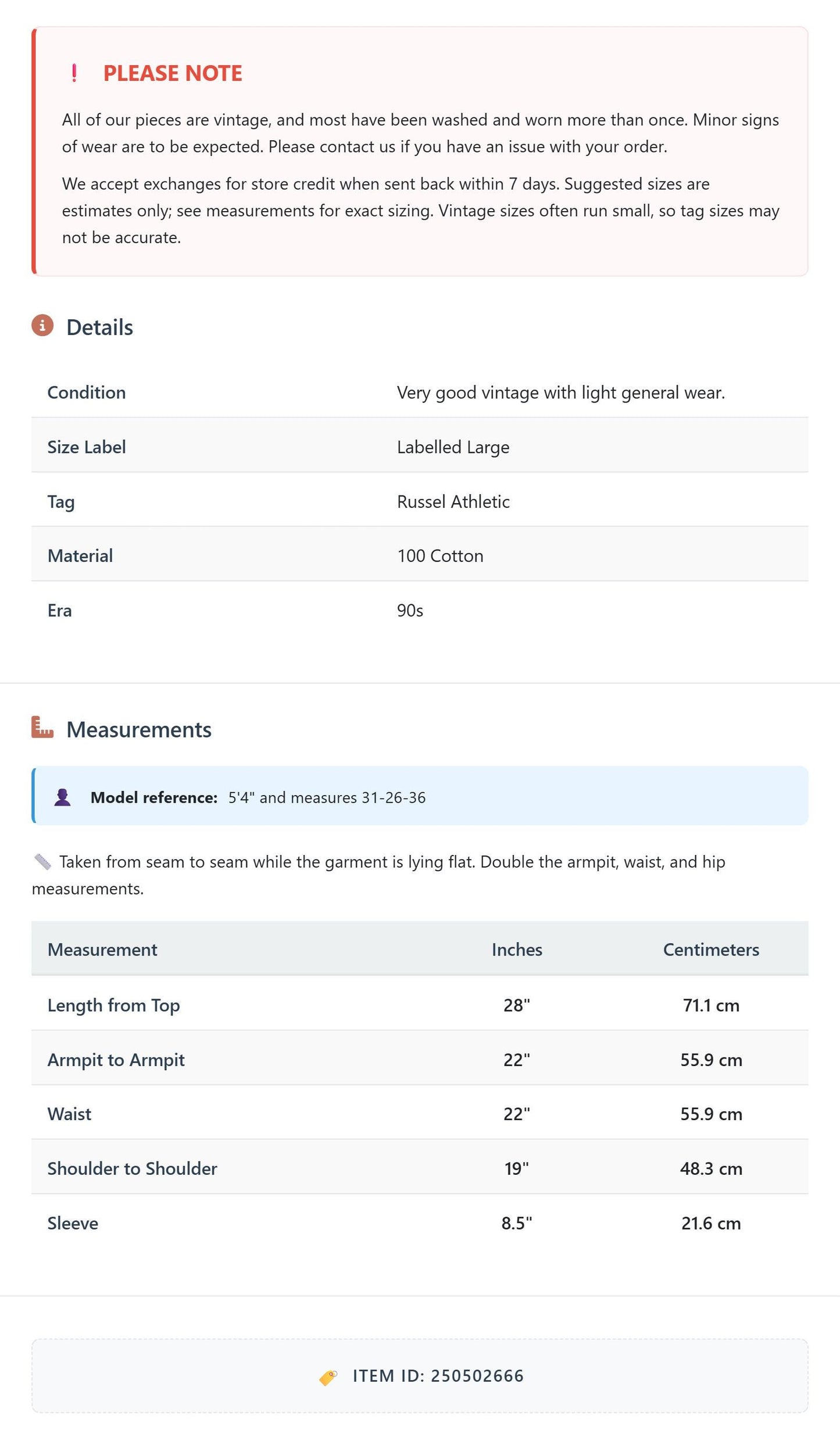This screenshot has width=840, height=1440.
Task: Click the Details section heading
Action: pos(99,327)
